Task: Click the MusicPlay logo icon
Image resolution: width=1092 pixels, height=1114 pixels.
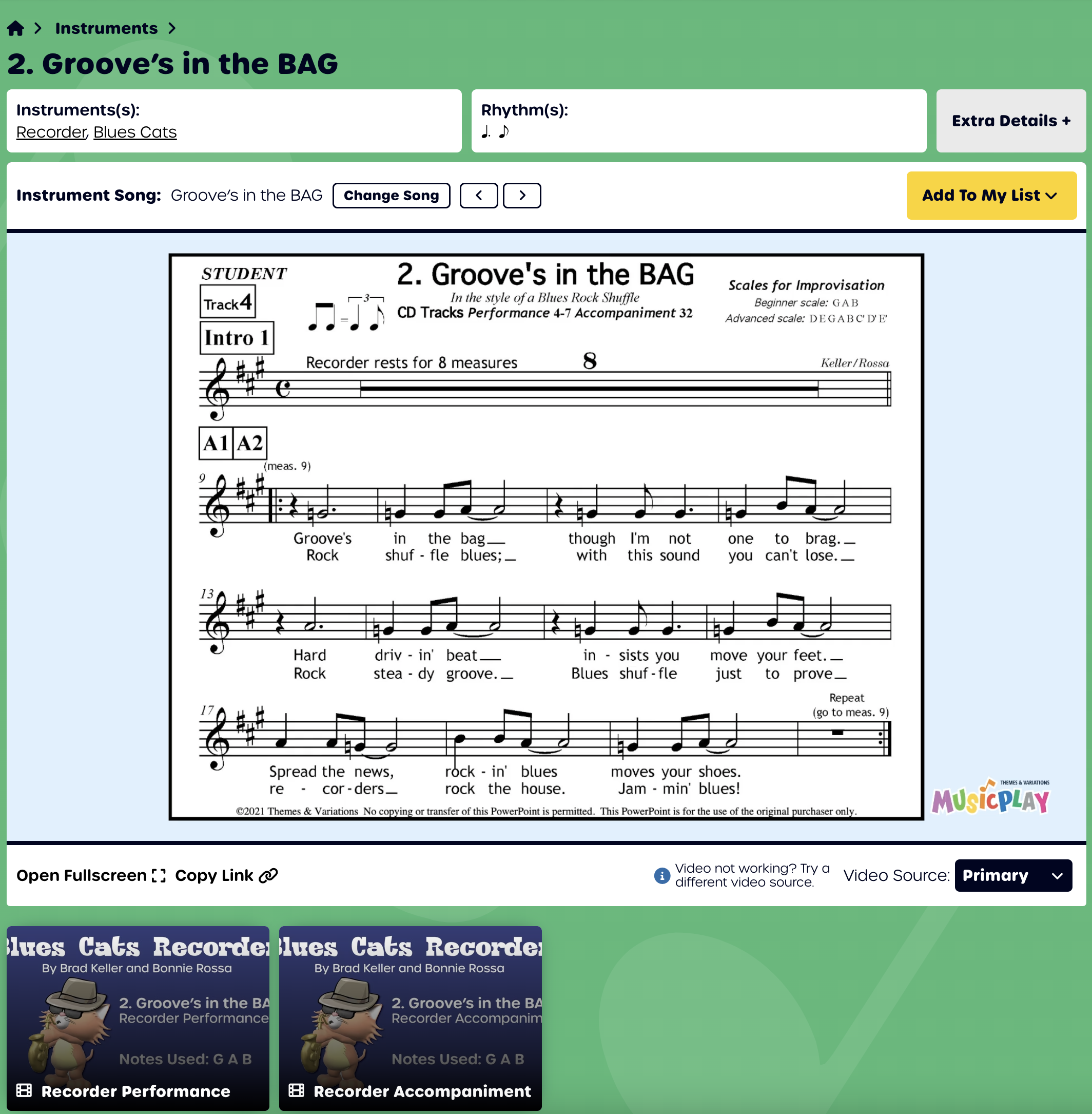Action: coord(1001,796)
